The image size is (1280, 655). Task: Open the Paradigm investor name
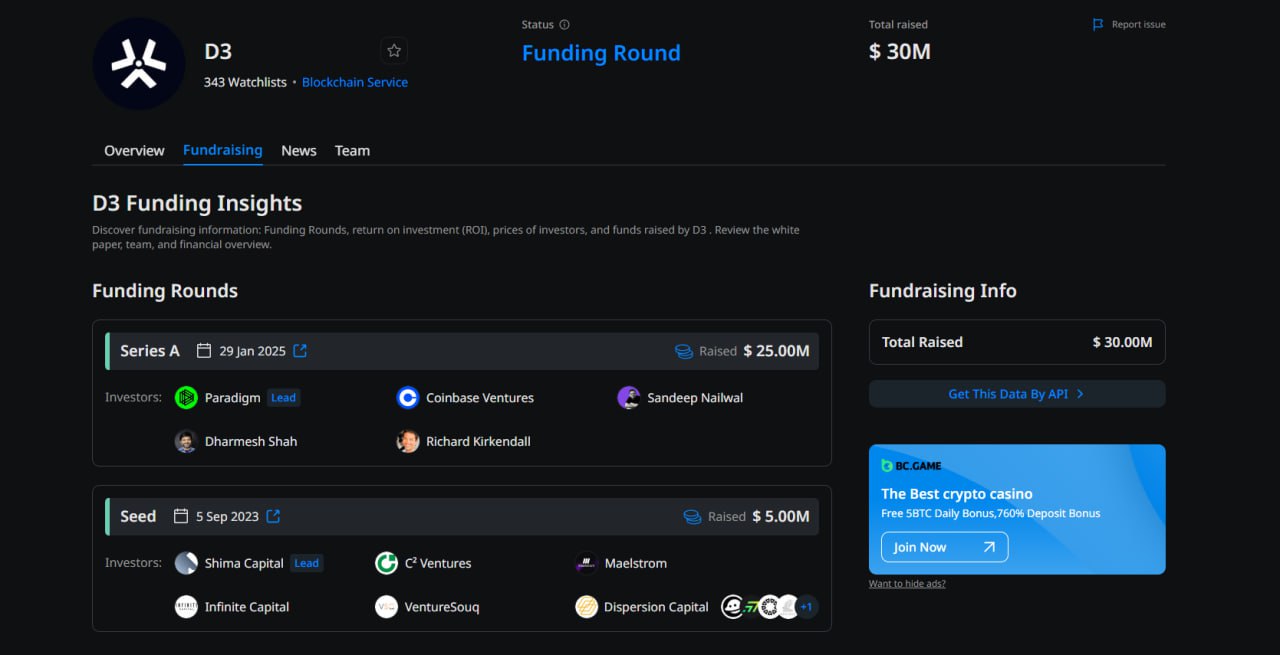click(233, 398)
